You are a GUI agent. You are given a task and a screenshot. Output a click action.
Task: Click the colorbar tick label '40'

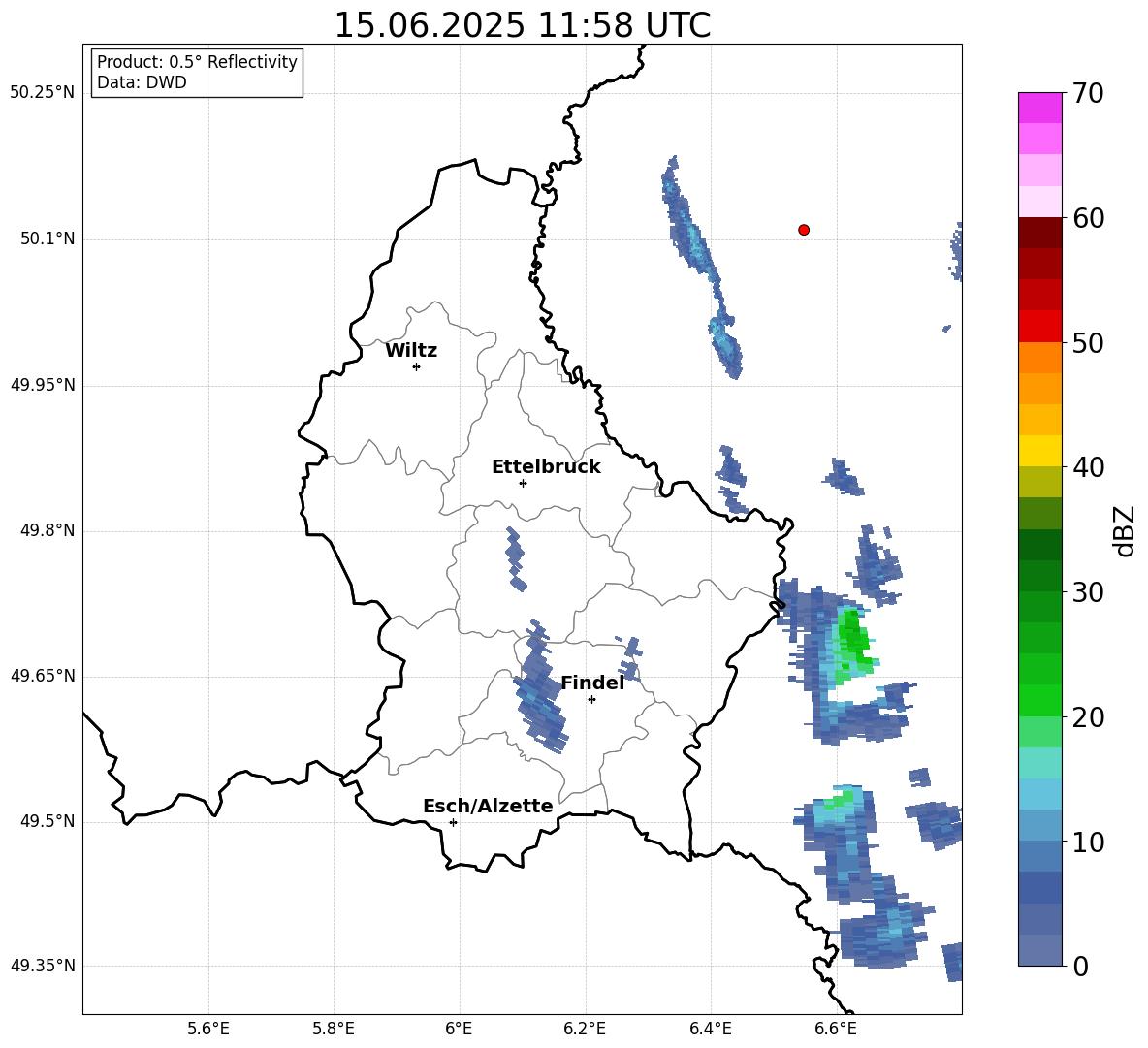click(x=1088, y=467)
